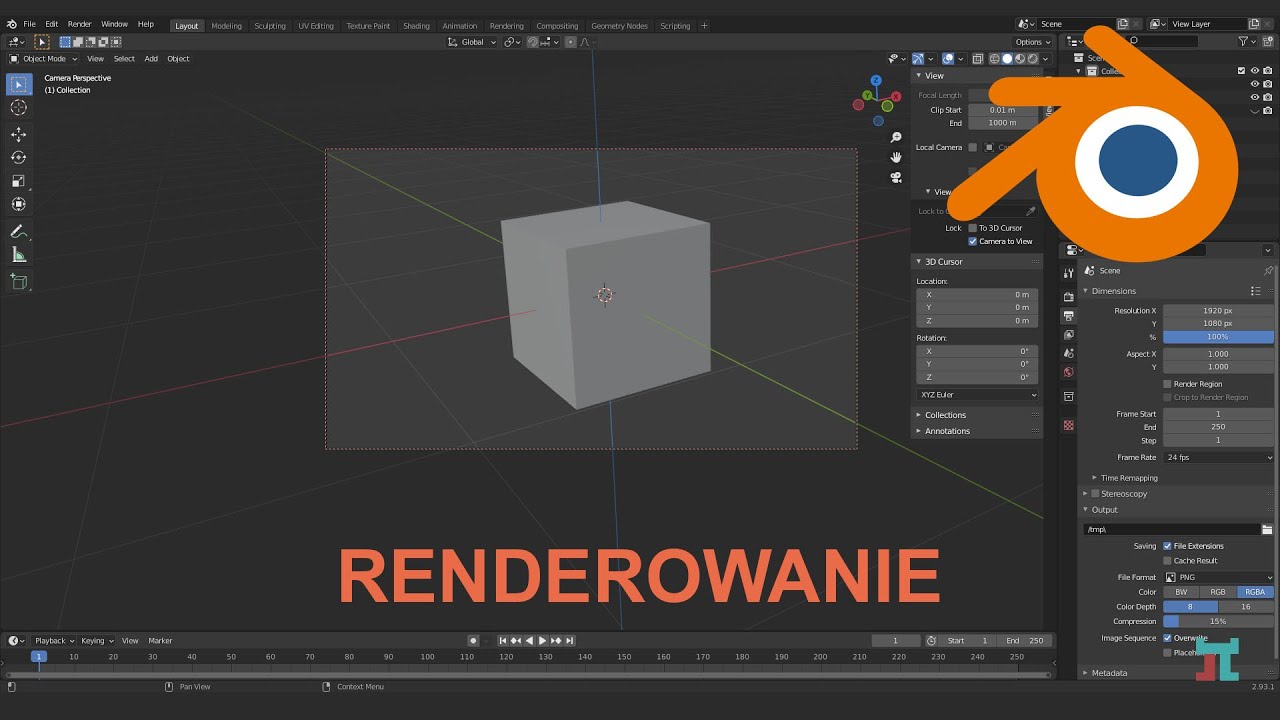Select RGB color mode button
The height and width of the screenshot is (720, 1280).
1218,592
